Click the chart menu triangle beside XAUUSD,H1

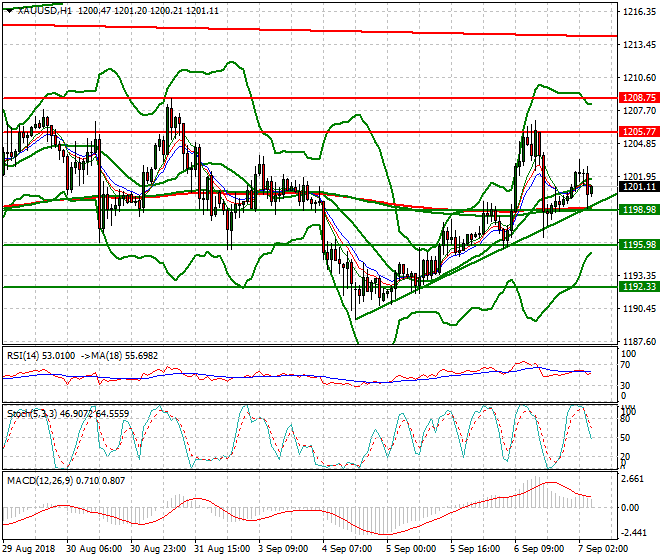click(9, 11)
